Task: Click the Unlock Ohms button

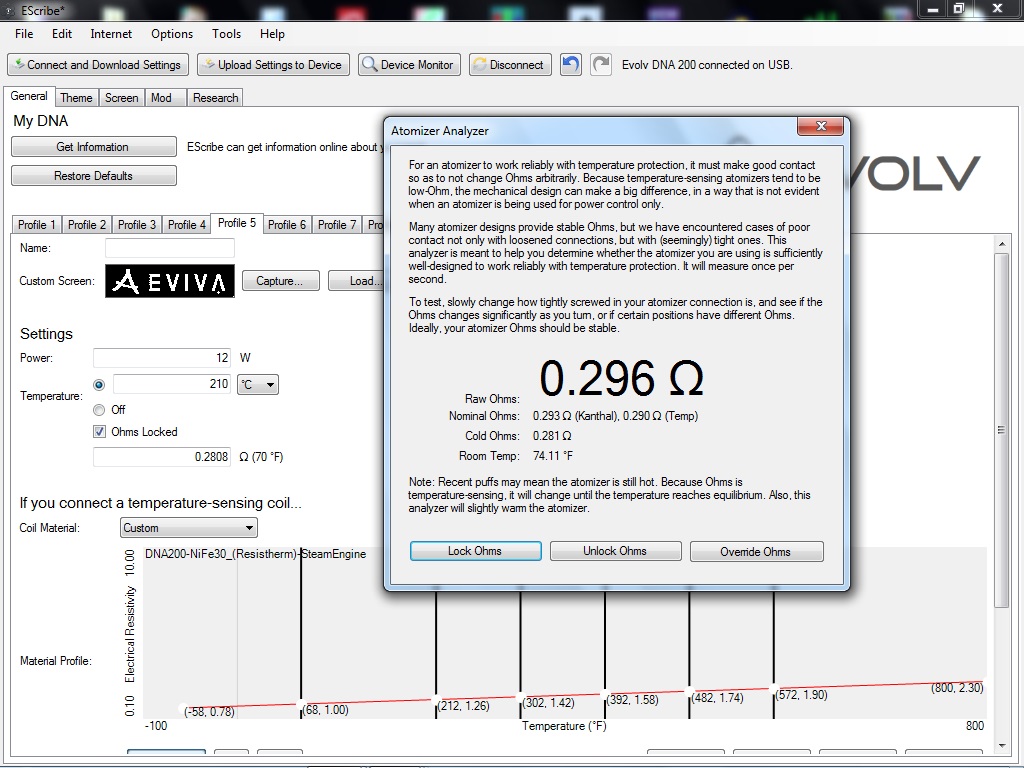Action: tap(615, 551)
